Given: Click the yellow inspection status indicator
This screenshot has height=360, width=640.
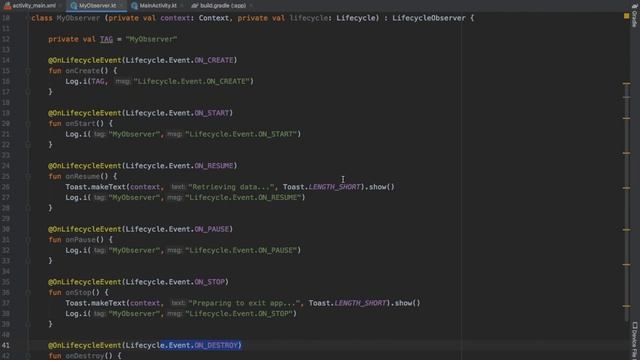Looking at the screenshot, I should point(627,16).
